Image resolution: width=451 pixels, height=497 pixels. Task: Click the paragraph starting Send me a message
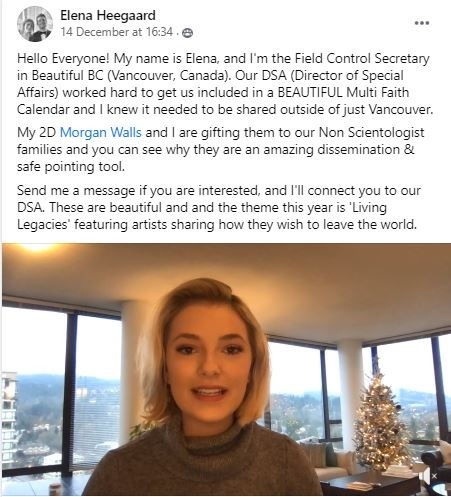218,207
